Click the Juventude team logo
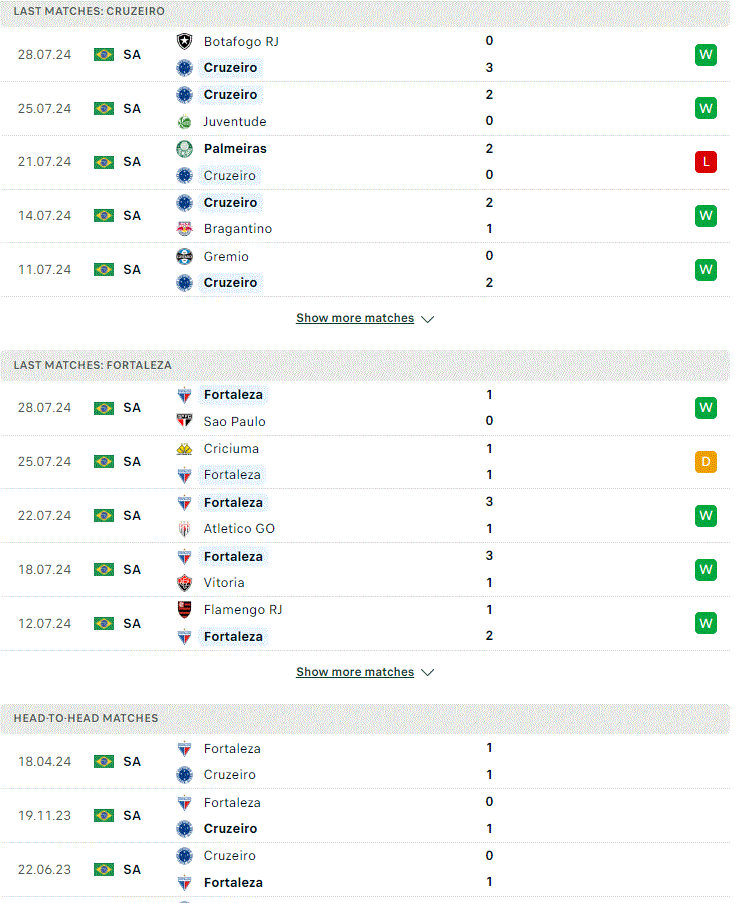The width and height of the screenshot is (741, 903). [184, 122]
